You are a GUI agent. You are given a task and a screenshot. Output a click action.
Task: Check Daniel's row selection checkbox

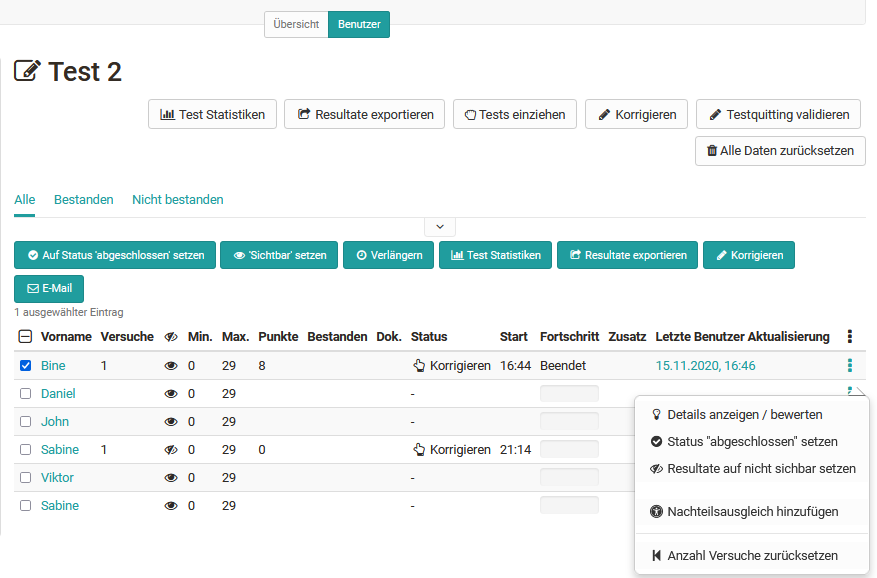click(25, 393)
